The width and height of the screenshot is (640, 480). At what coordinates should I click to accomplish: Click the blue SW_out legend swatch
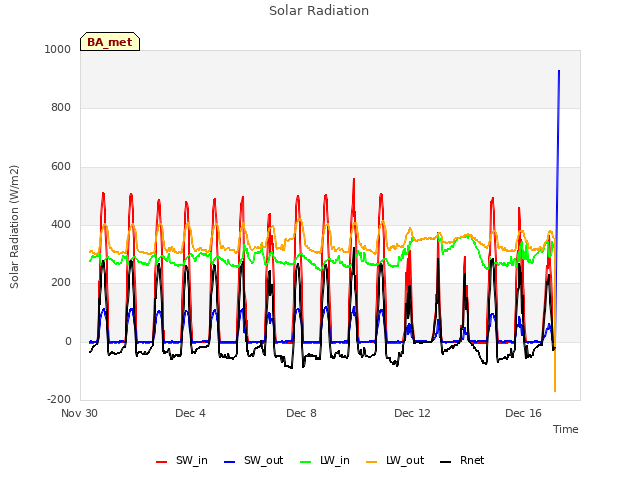click(x=230, y=462)
